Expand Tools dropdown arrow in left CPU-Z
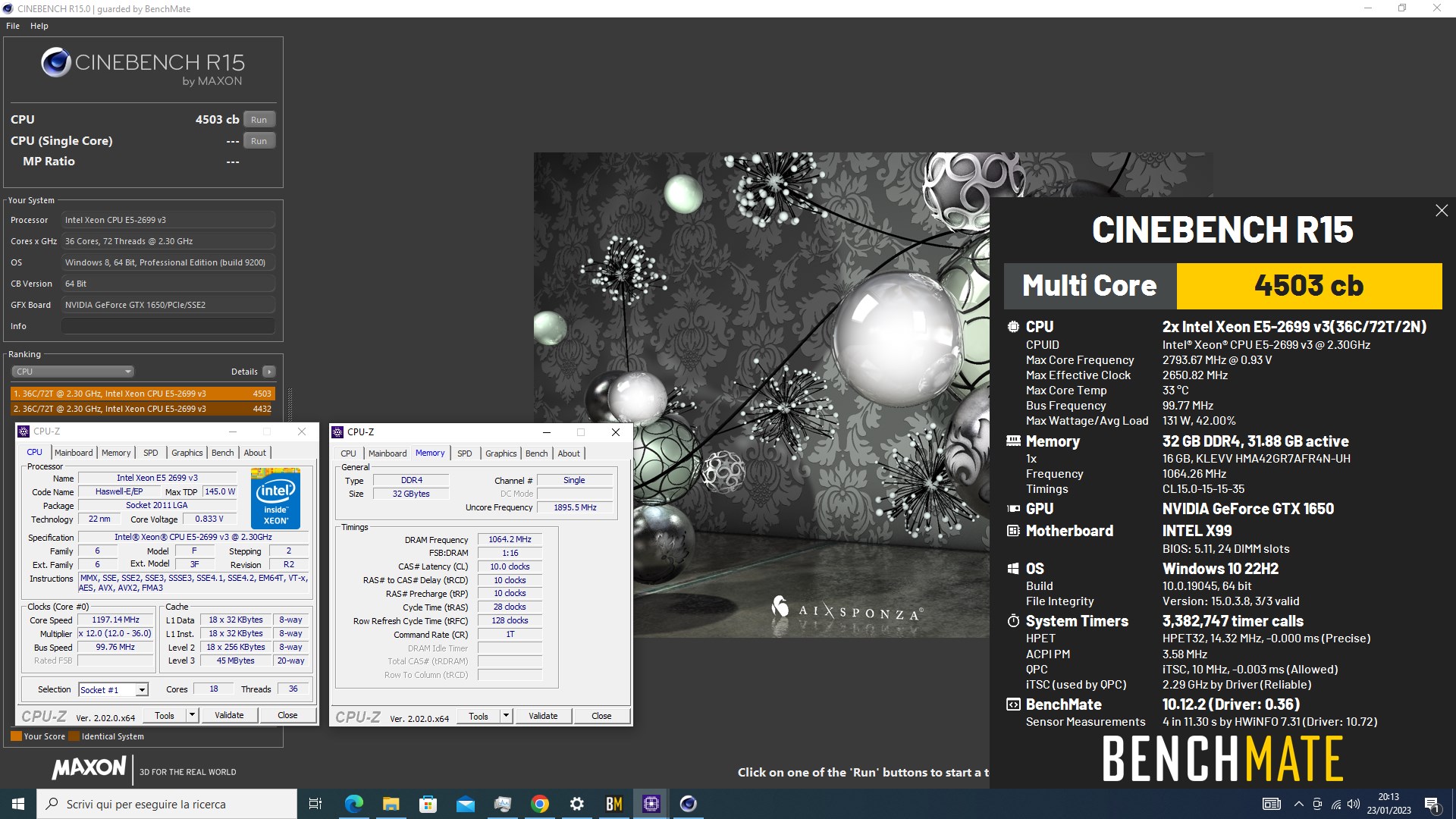The height and width of the screenshot is (819, 1456). [192, 715]
